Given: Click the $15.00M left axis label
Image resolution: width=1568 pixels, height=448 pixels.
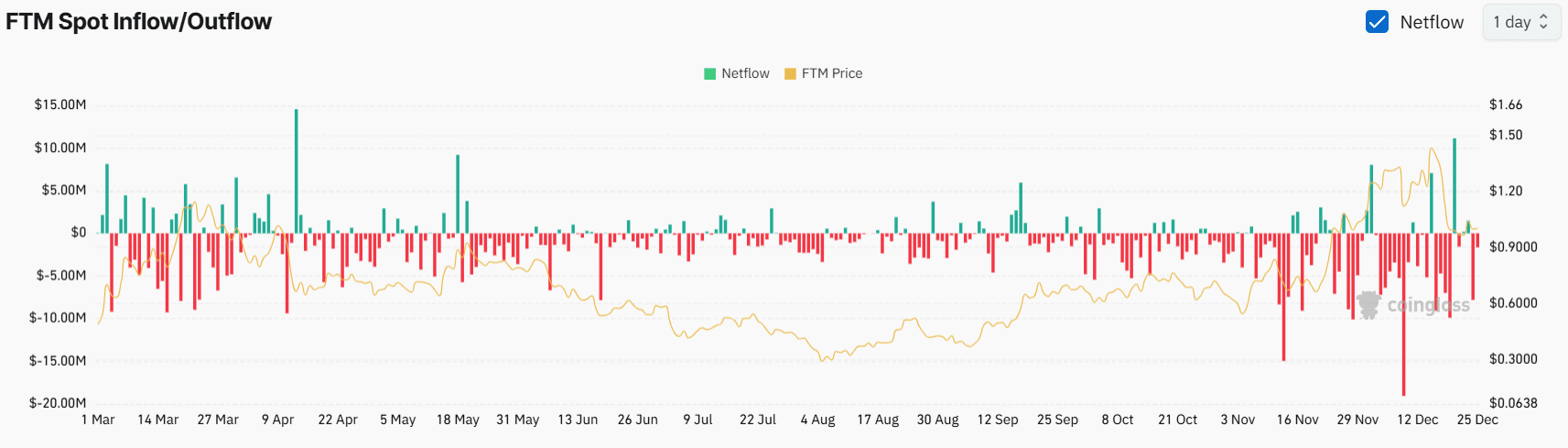Looking at the screenshot, I should [60, 104].
